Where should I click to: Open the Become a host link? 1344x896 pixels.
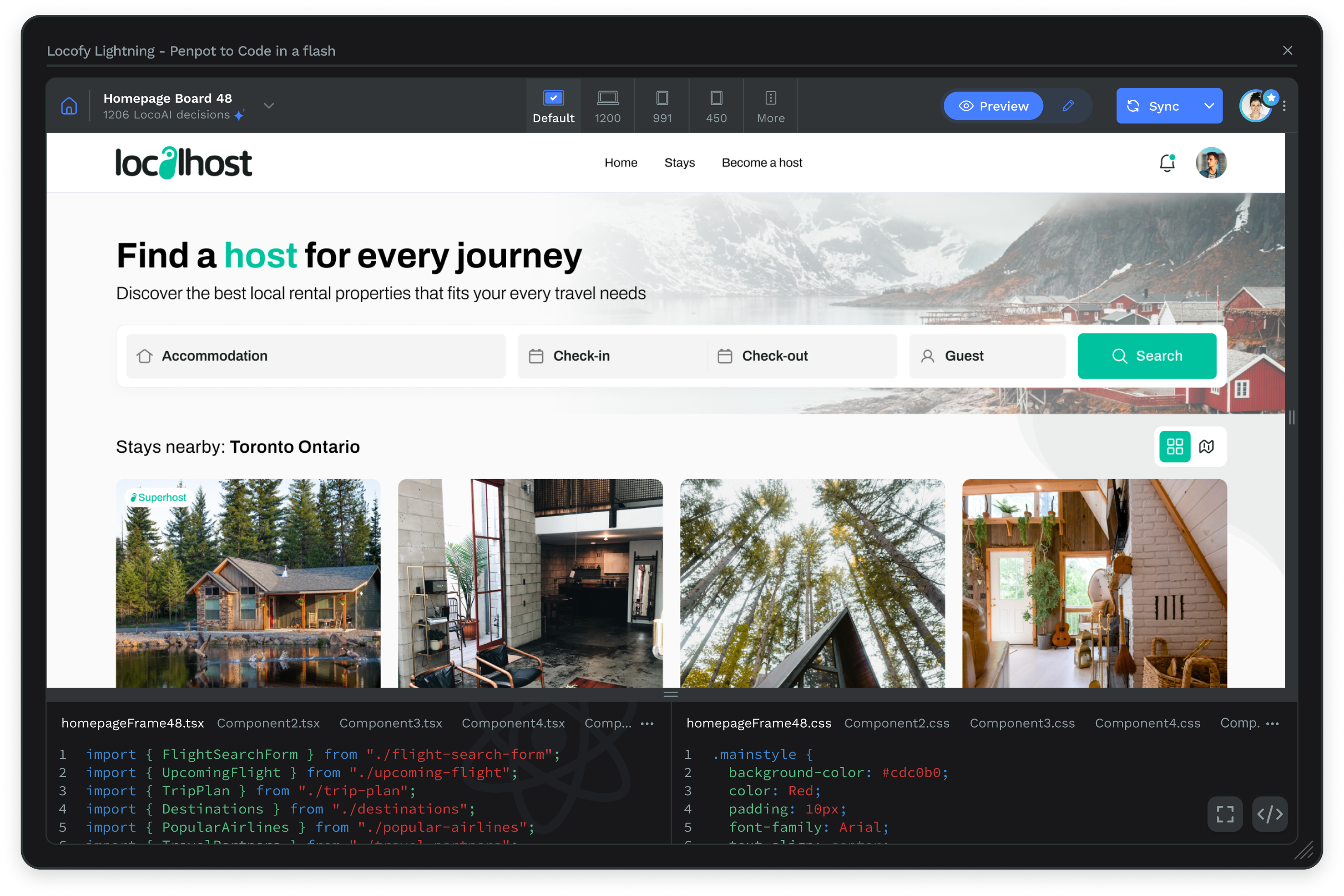(x=761, y=163)
